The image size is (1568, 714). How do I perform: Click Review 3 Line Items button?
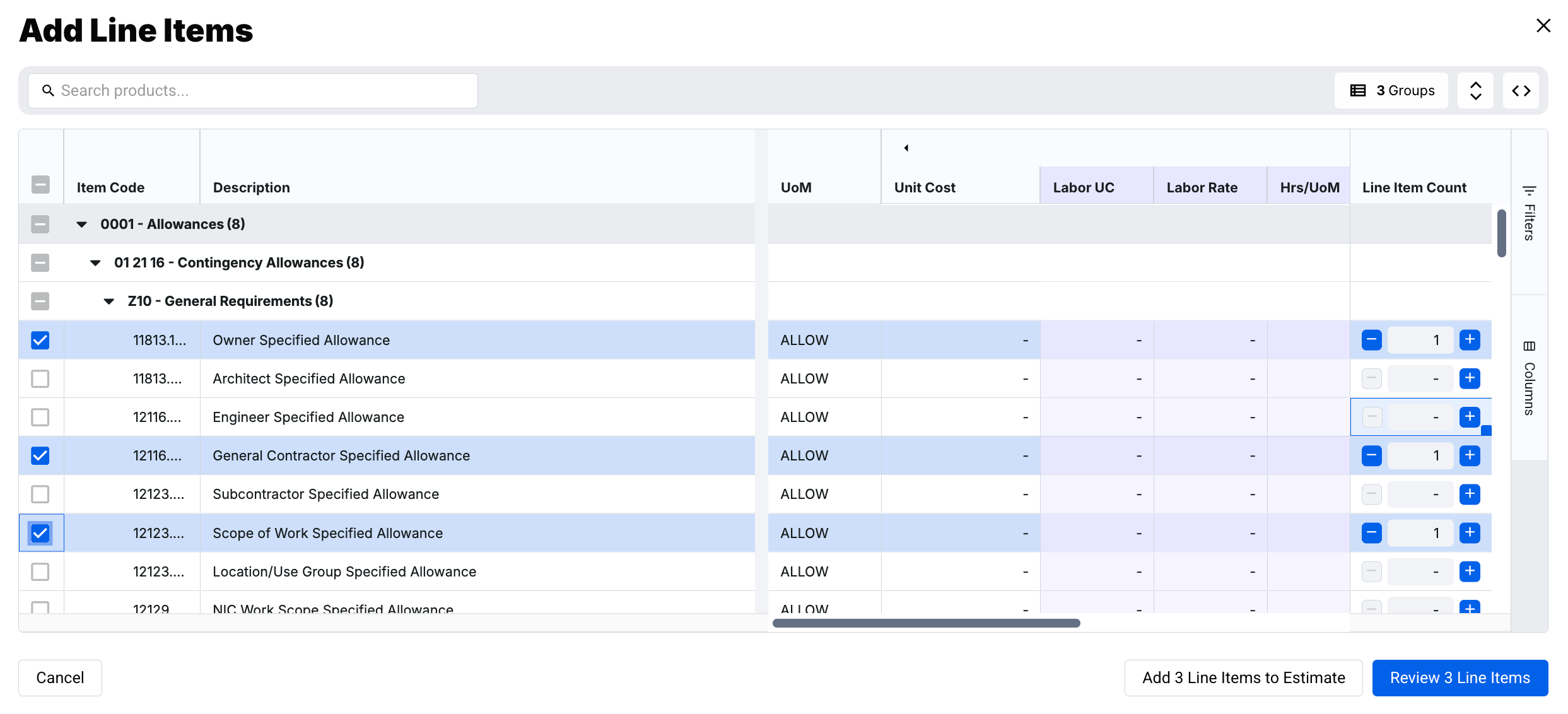[x=1460, y=678]
